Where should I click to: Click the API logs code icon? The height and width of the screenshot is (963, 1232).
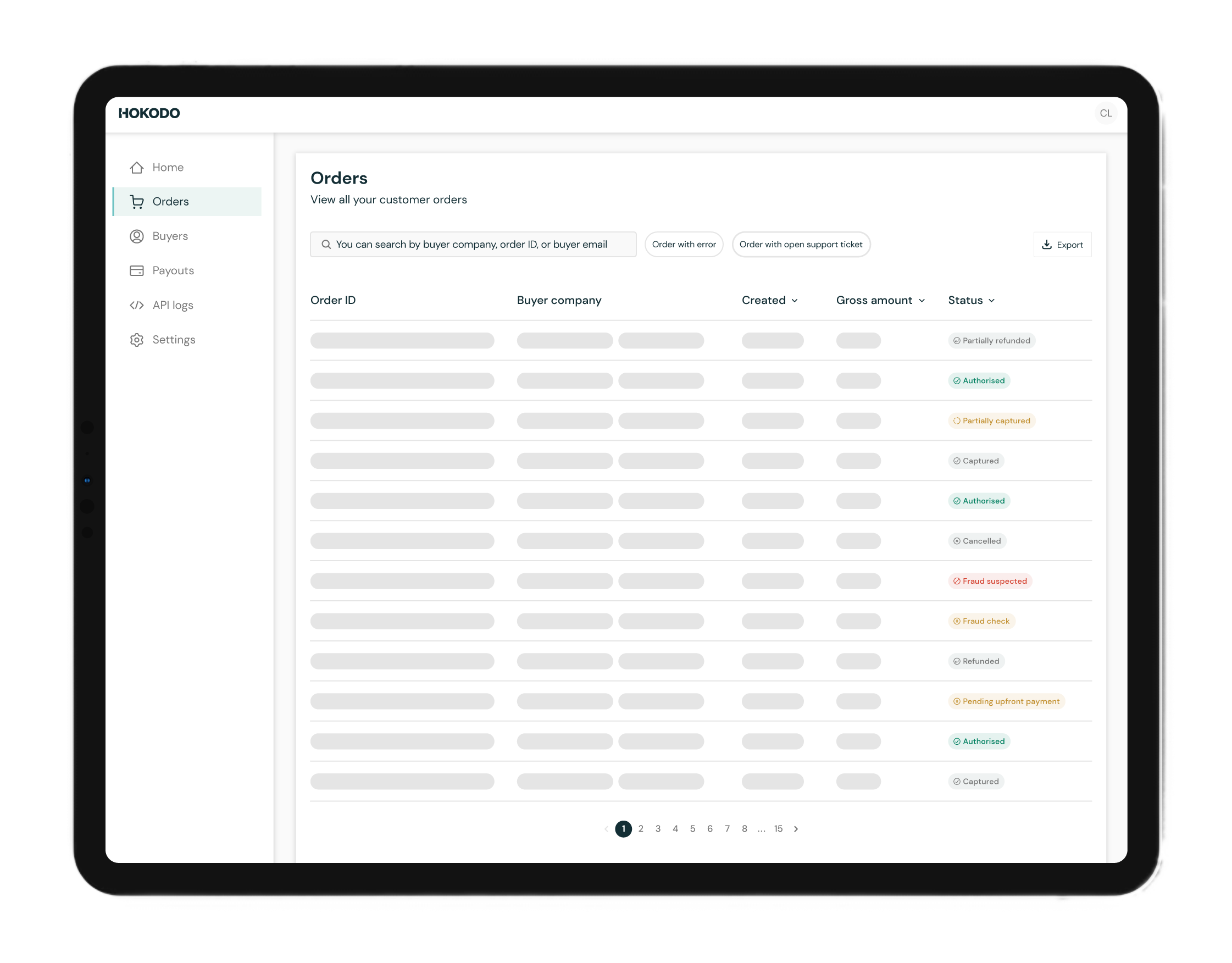[136, 305]
